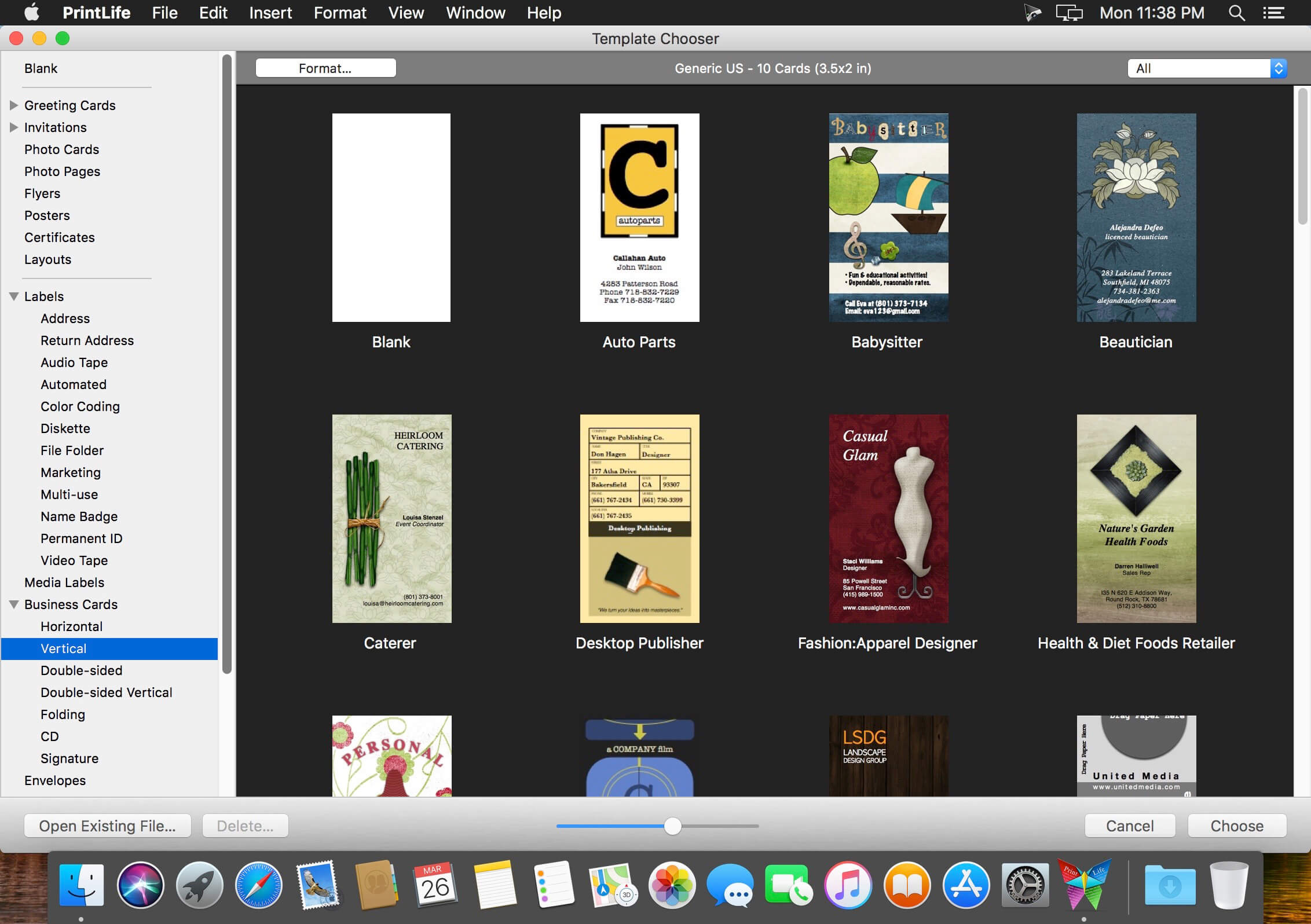This screenshot has height=924, width=1311.
Task: Open System Preferences gear in dock
Action: [1026, 884]
